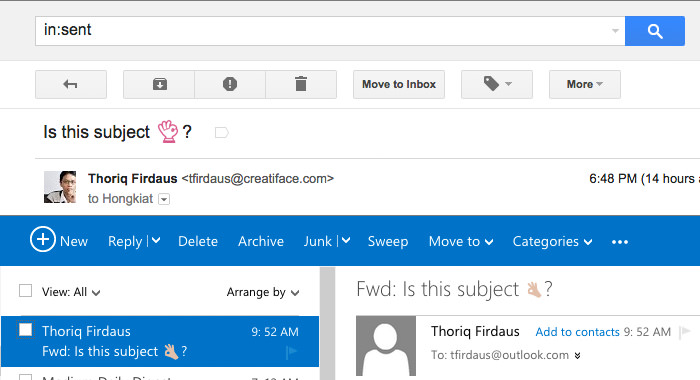This screenshot has height=380, width=700.
Task: Flag the selected Thoriq Firdaus message
Action: 291,353
